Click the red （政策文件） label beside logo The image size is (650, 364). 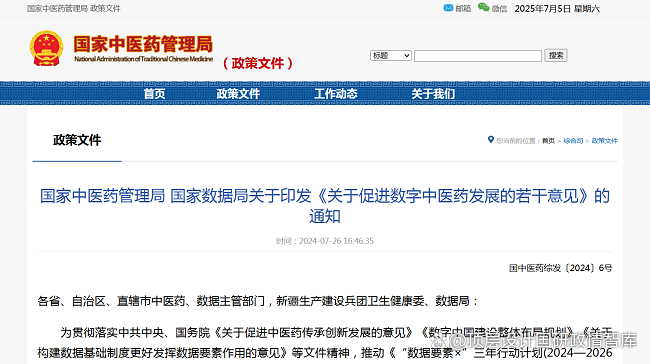pyautogui.click(x=257, y=63)
